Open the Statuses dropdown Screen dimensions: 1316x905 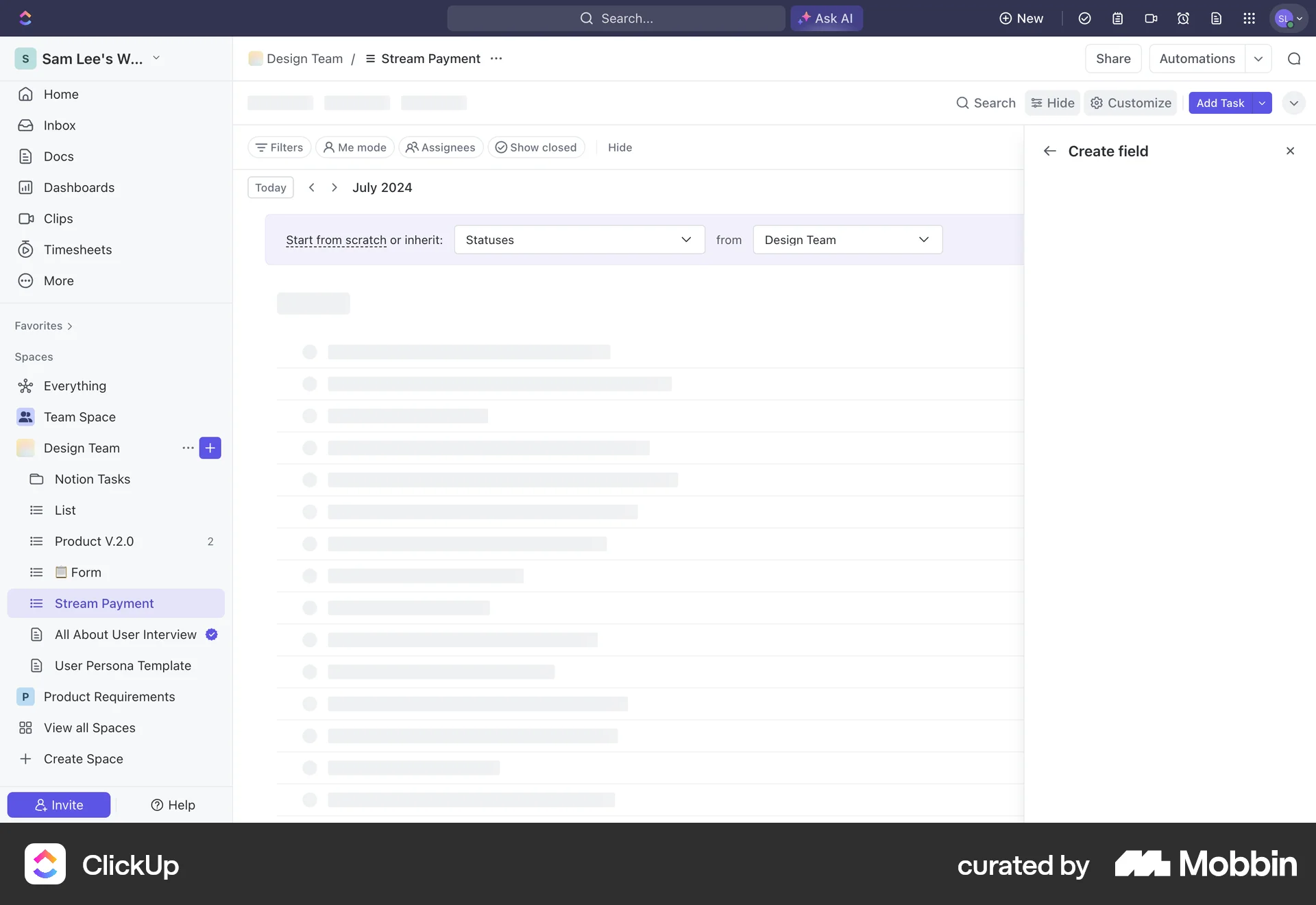pyautogui.click(x=579, y=239)
